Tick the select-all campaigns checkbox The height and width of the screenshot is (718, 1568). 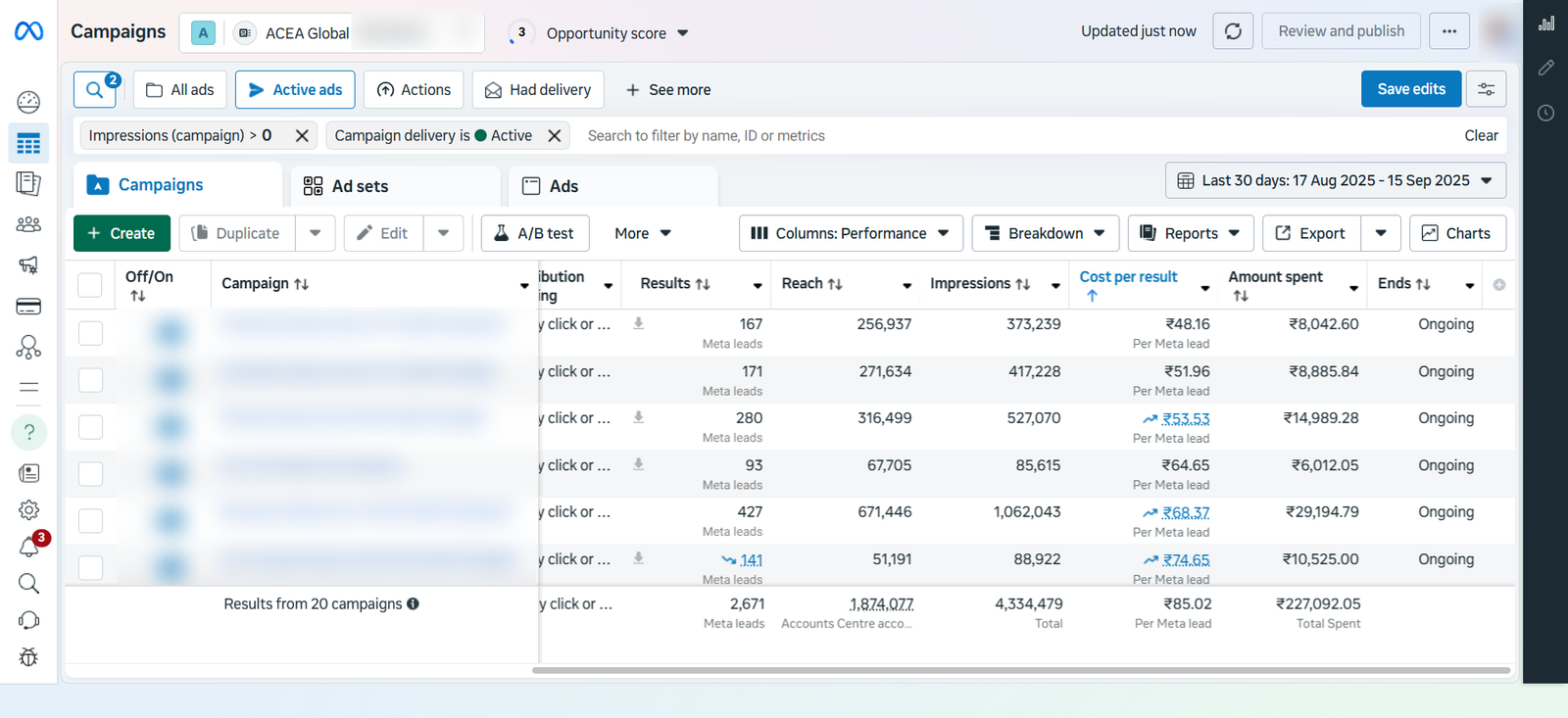90,284
